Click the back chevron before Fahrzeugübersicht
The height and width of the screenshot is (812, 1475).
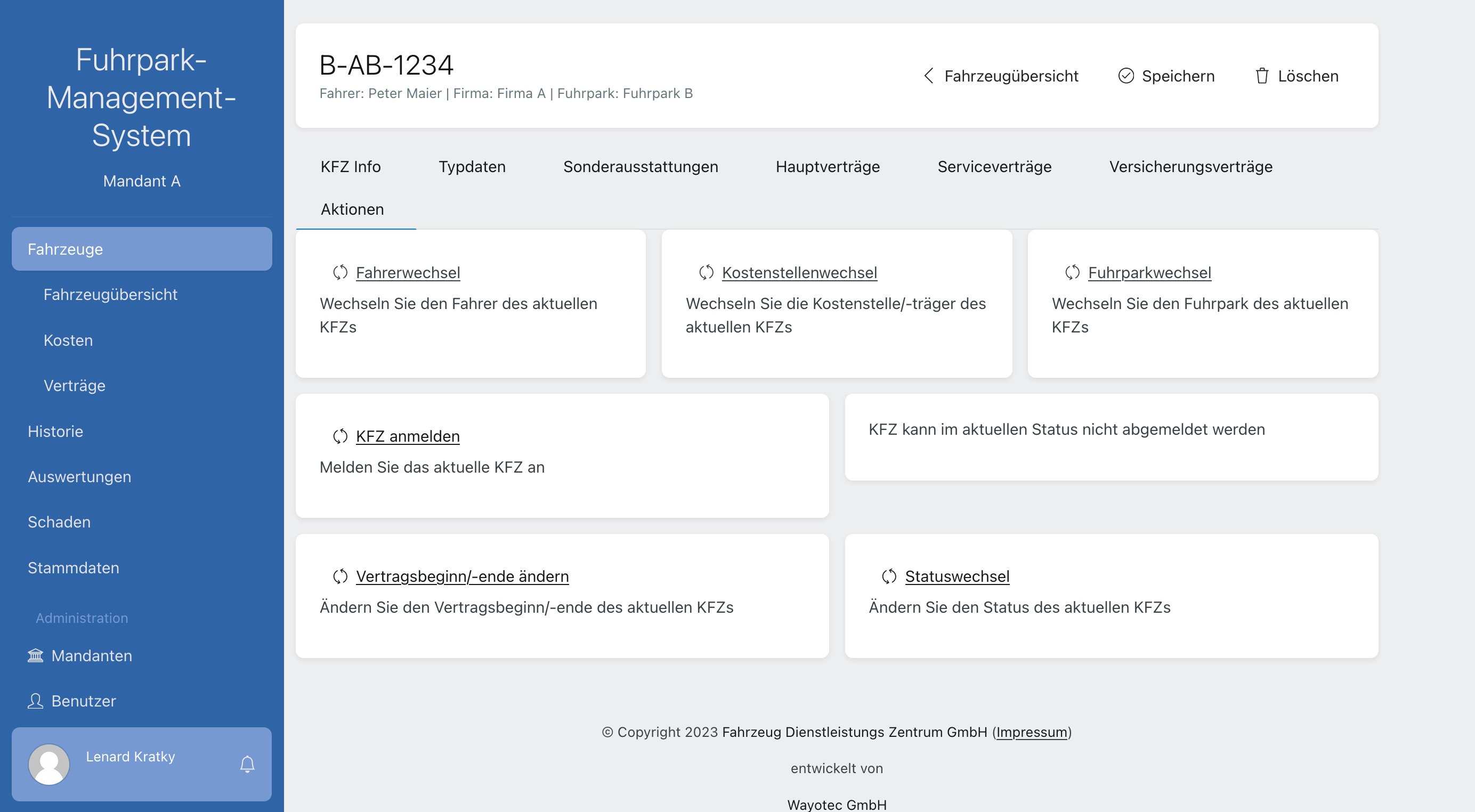coord(929,76)
